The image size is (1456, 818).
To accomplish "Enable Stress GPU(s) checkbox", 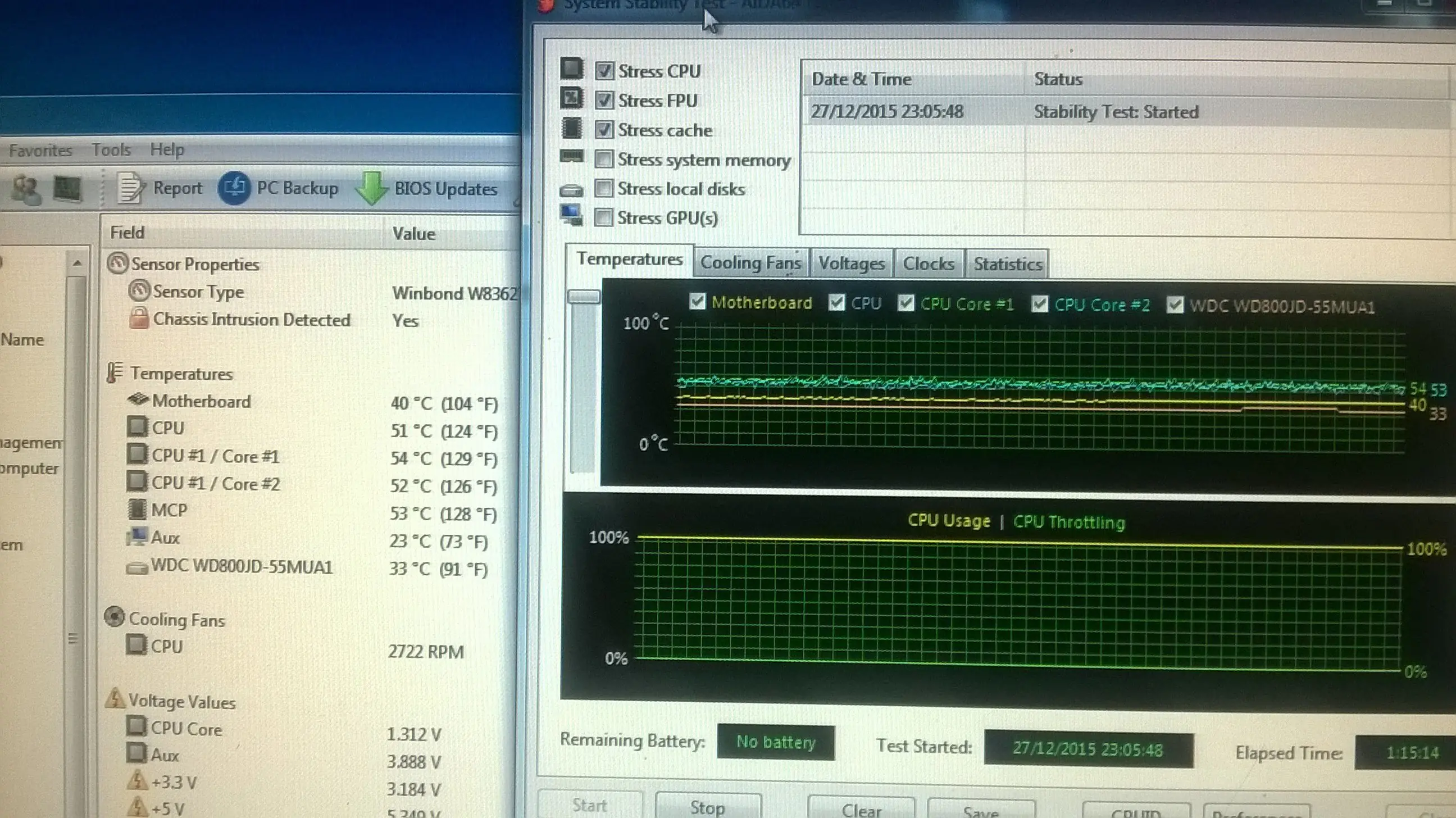I will click(604, 217).
